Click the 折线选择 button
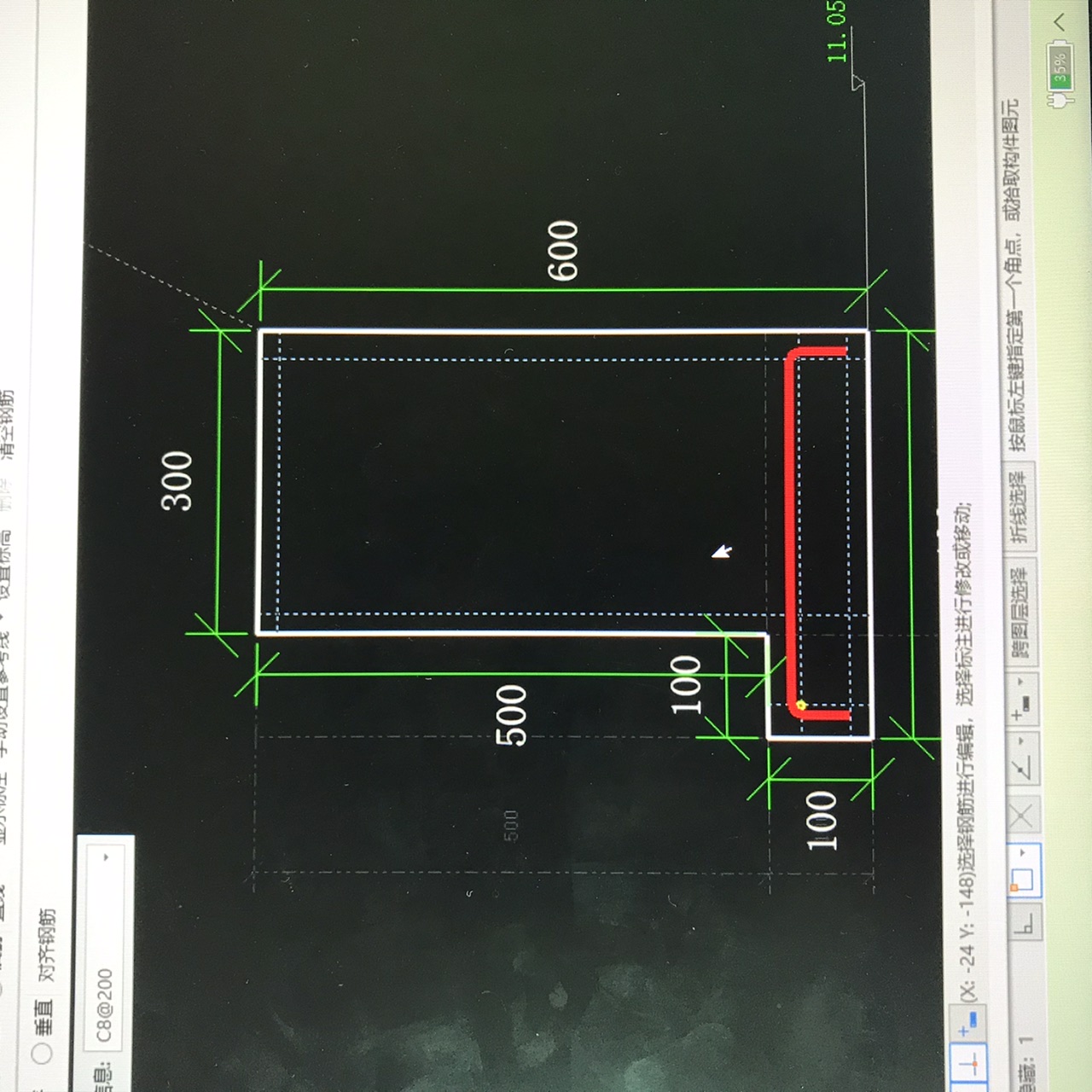Image resolution: width=1092 pixels, height=1092 pixels. click(x=1021, y=508)
